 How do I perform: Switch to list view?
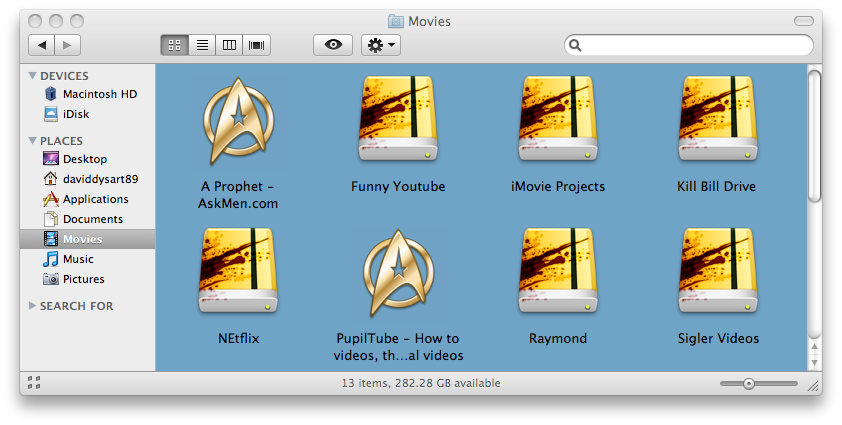202,45
